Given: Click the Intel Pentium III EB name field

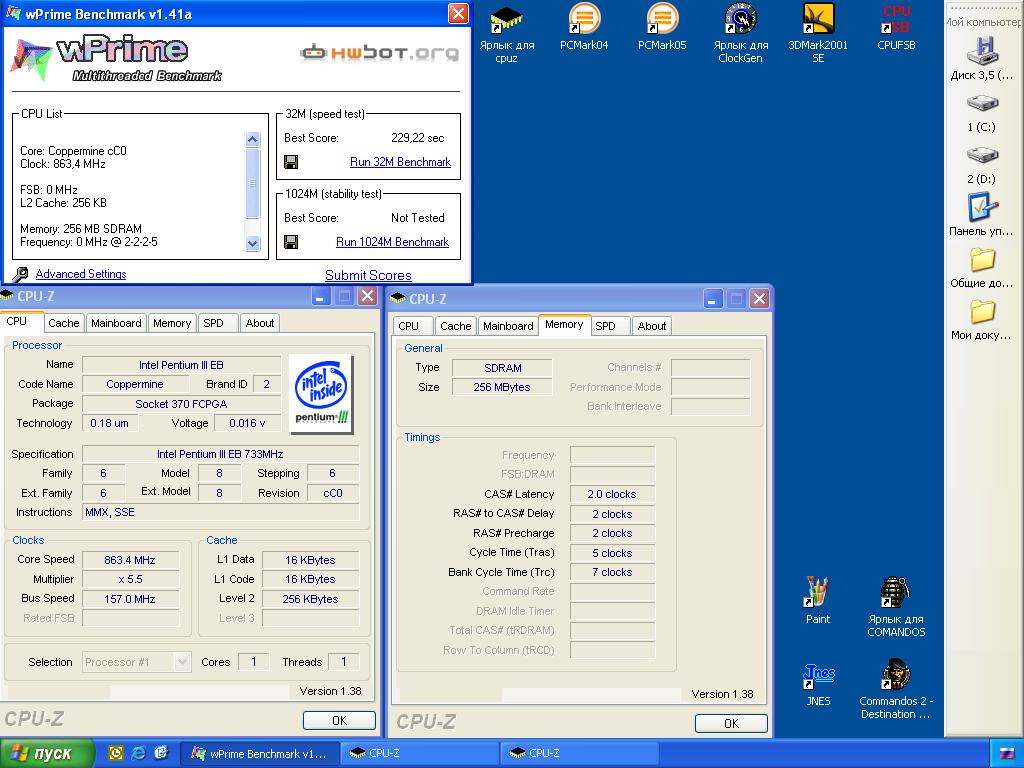Looking at the screenshot, I should point(181,365).
